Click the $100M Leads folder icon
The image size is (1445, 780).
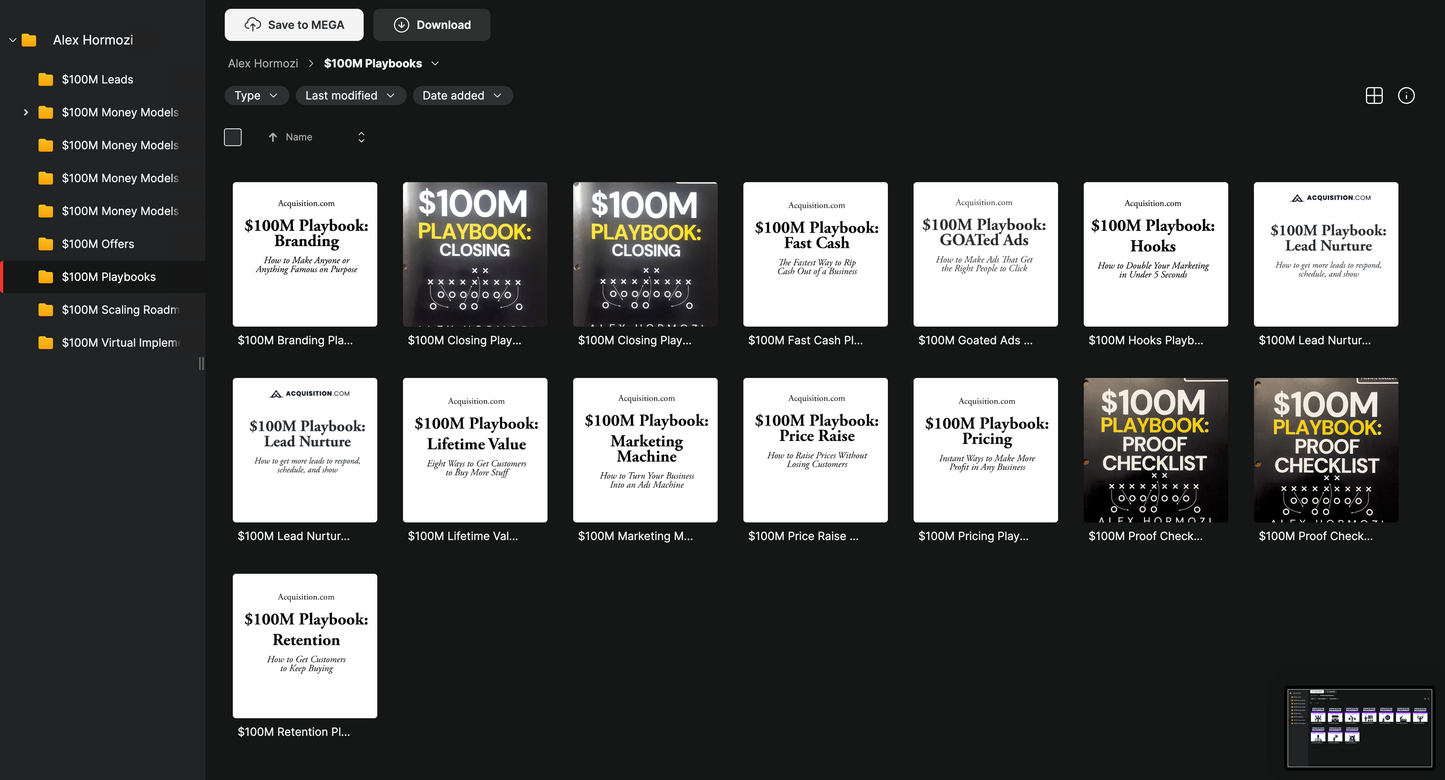[45, 80]
